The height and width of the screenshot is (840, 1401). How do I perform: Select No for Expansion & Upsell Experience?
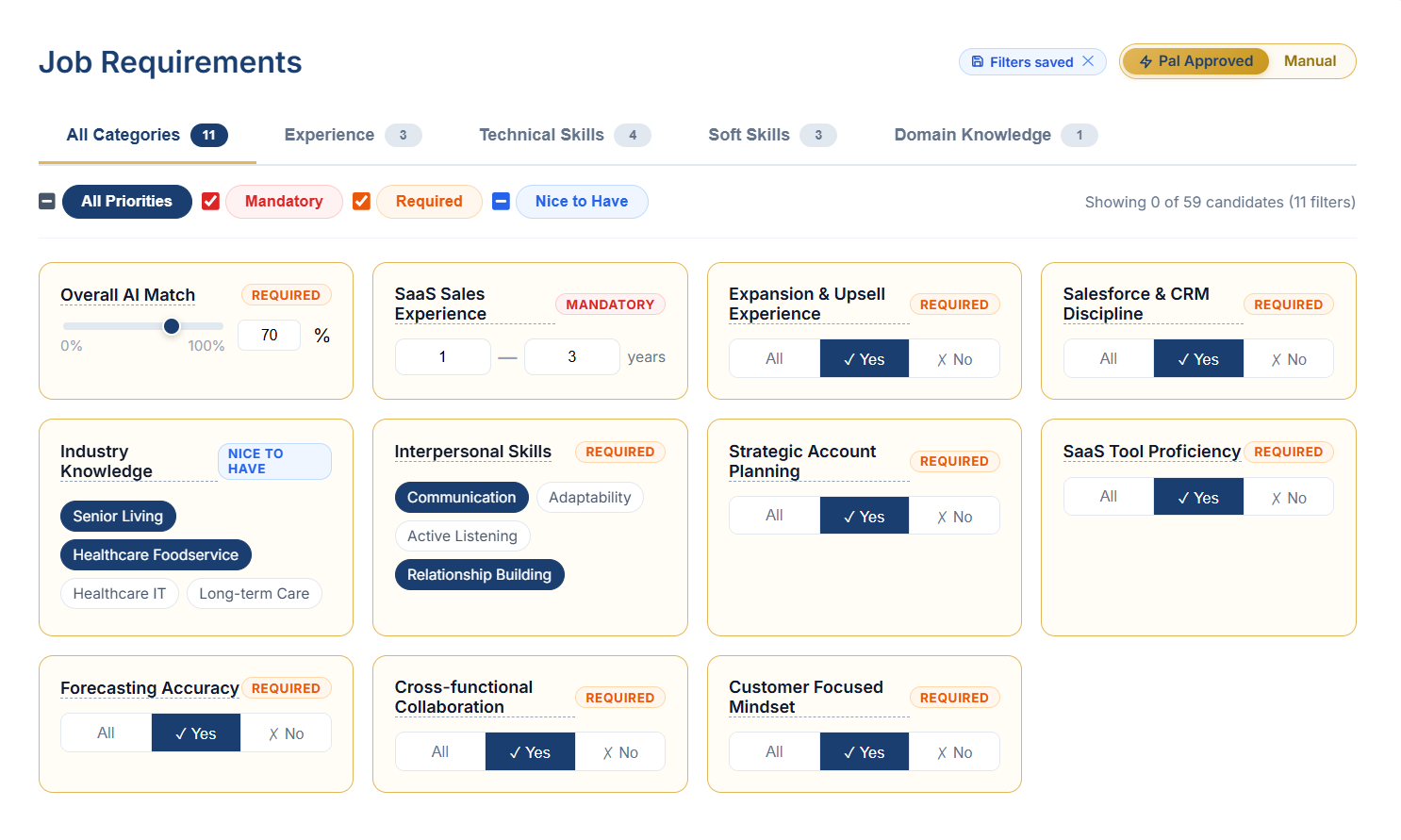pos(954,358)
